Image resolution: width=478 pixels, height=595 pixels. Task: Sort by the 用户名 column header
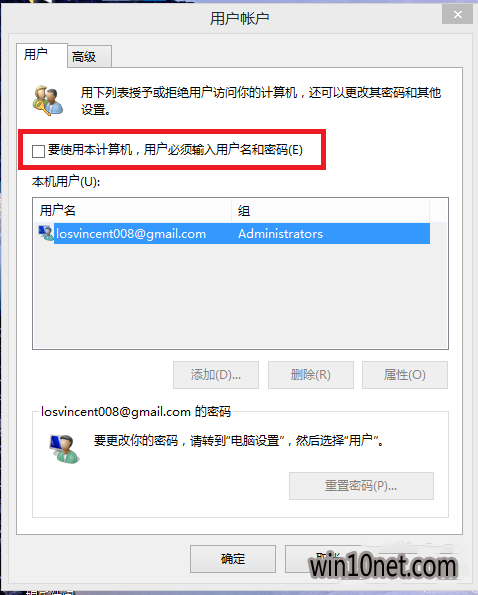(x=132, y=210)
